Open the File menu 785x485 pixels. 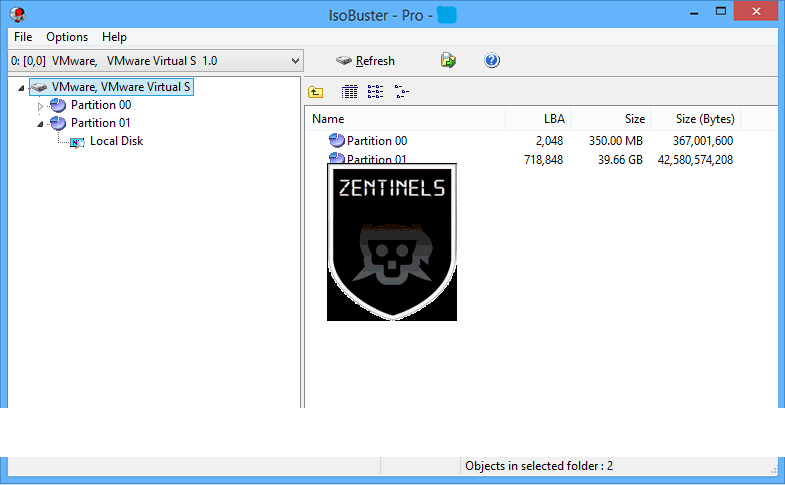23,37
